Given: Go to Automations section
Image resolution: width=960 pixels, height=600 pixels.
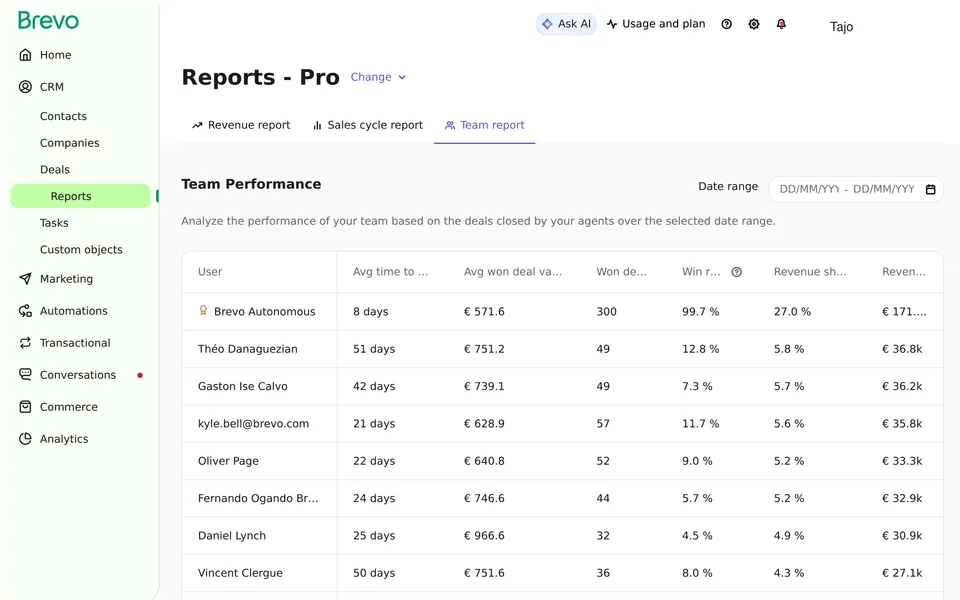Looking at the screenshot, I should click(73, 311).
